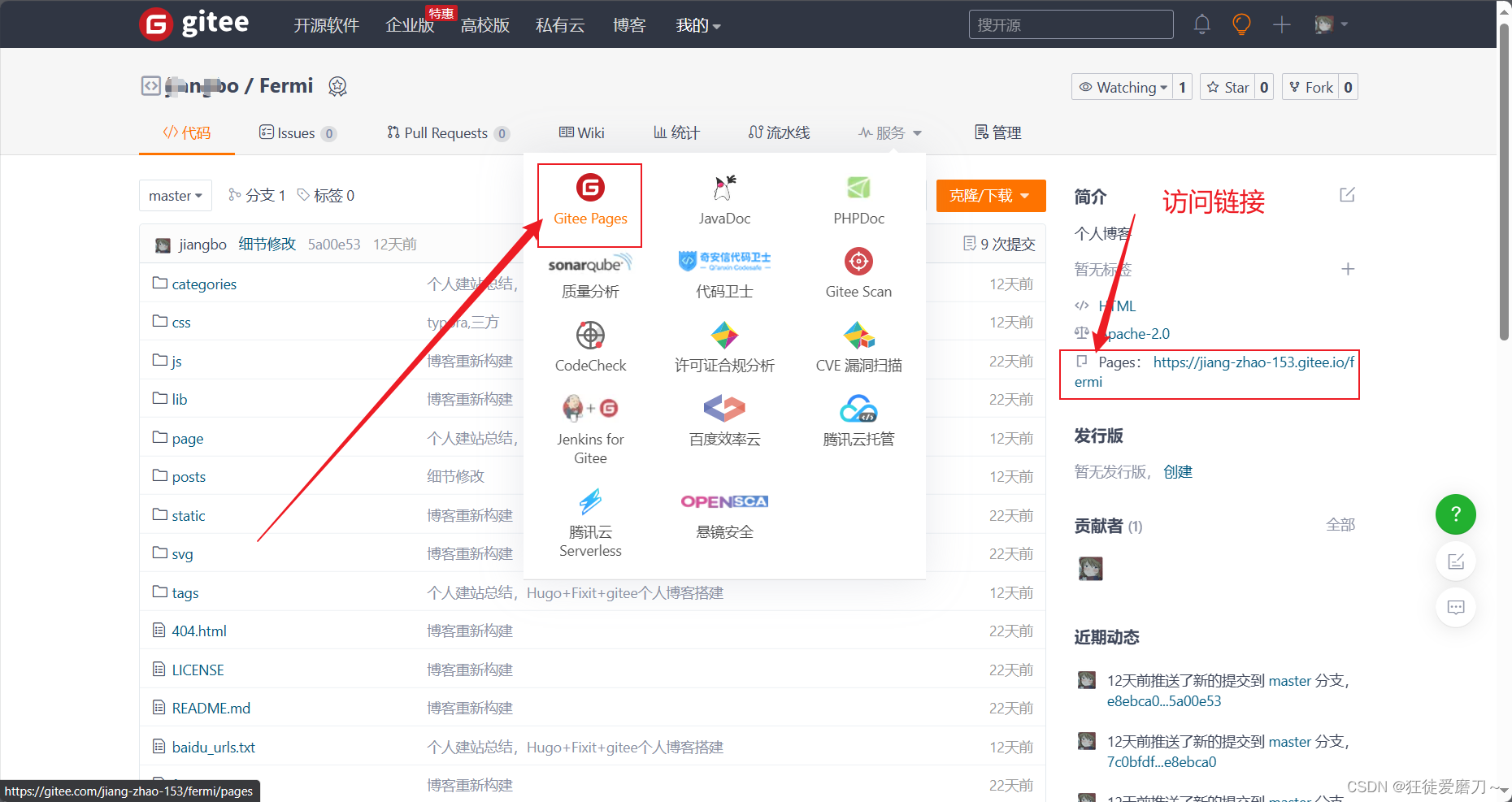View 全部 contributors
This screenshot has width=1512, height=802.
pos(1340,525)
